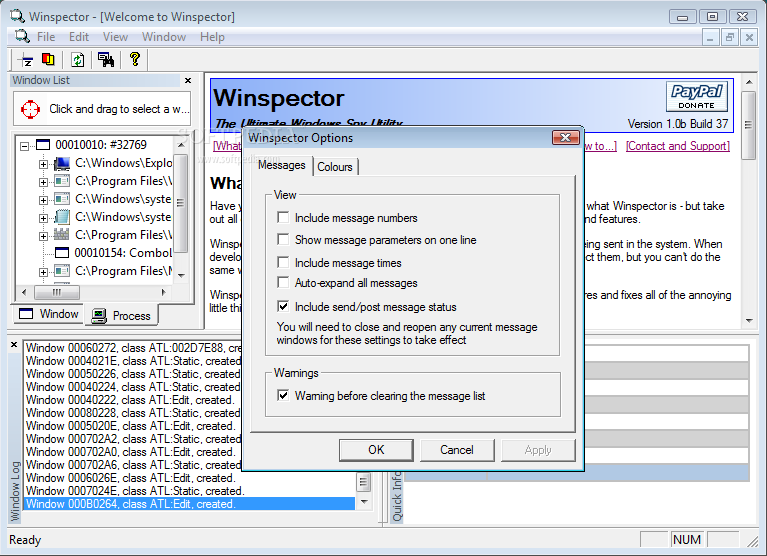Expand the second C:\Windows\syste node with notepad icon

(x=44, y=219)
